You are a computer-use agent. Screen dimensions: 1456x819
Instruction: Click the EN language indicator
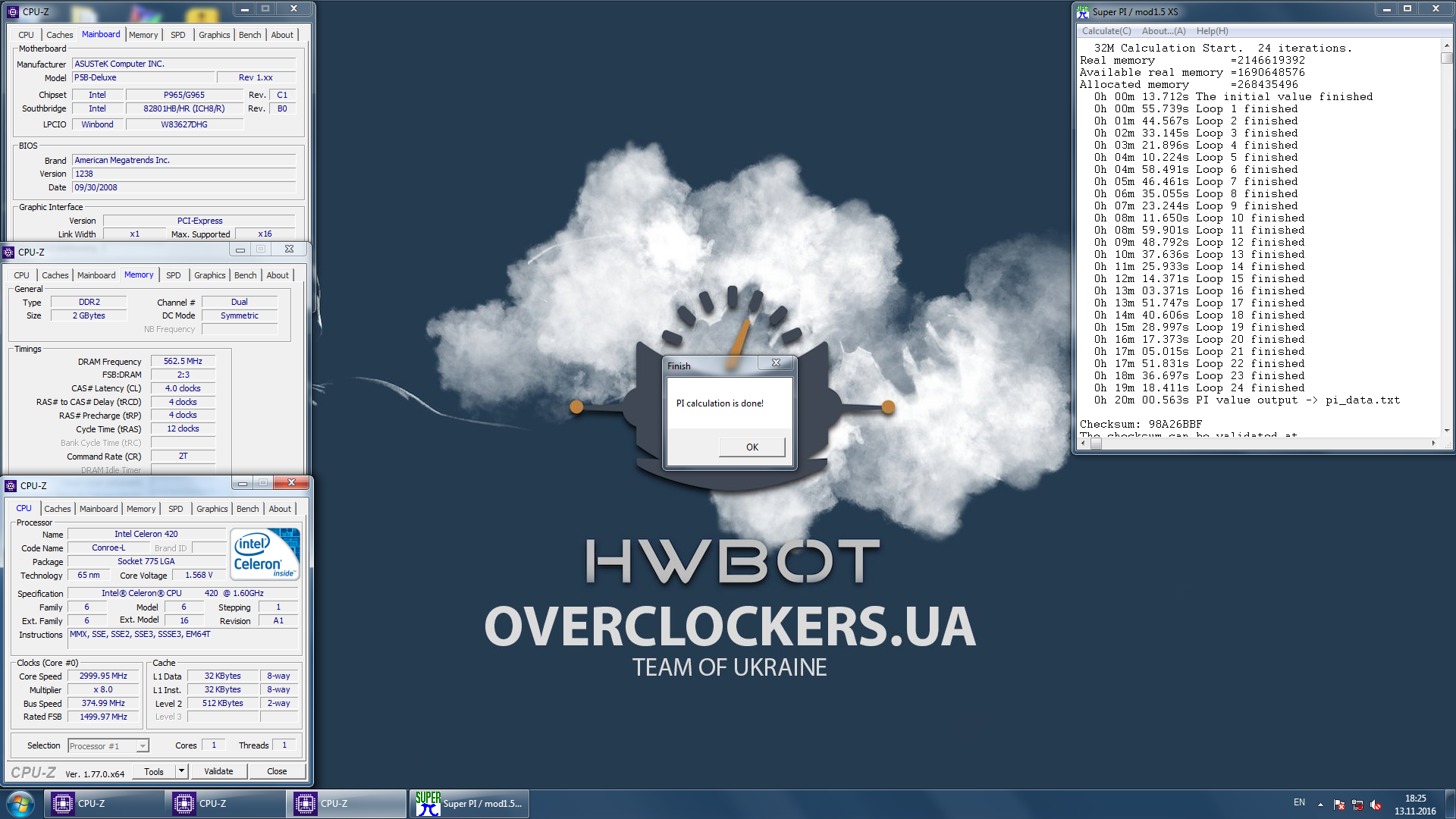[1299, 802]
